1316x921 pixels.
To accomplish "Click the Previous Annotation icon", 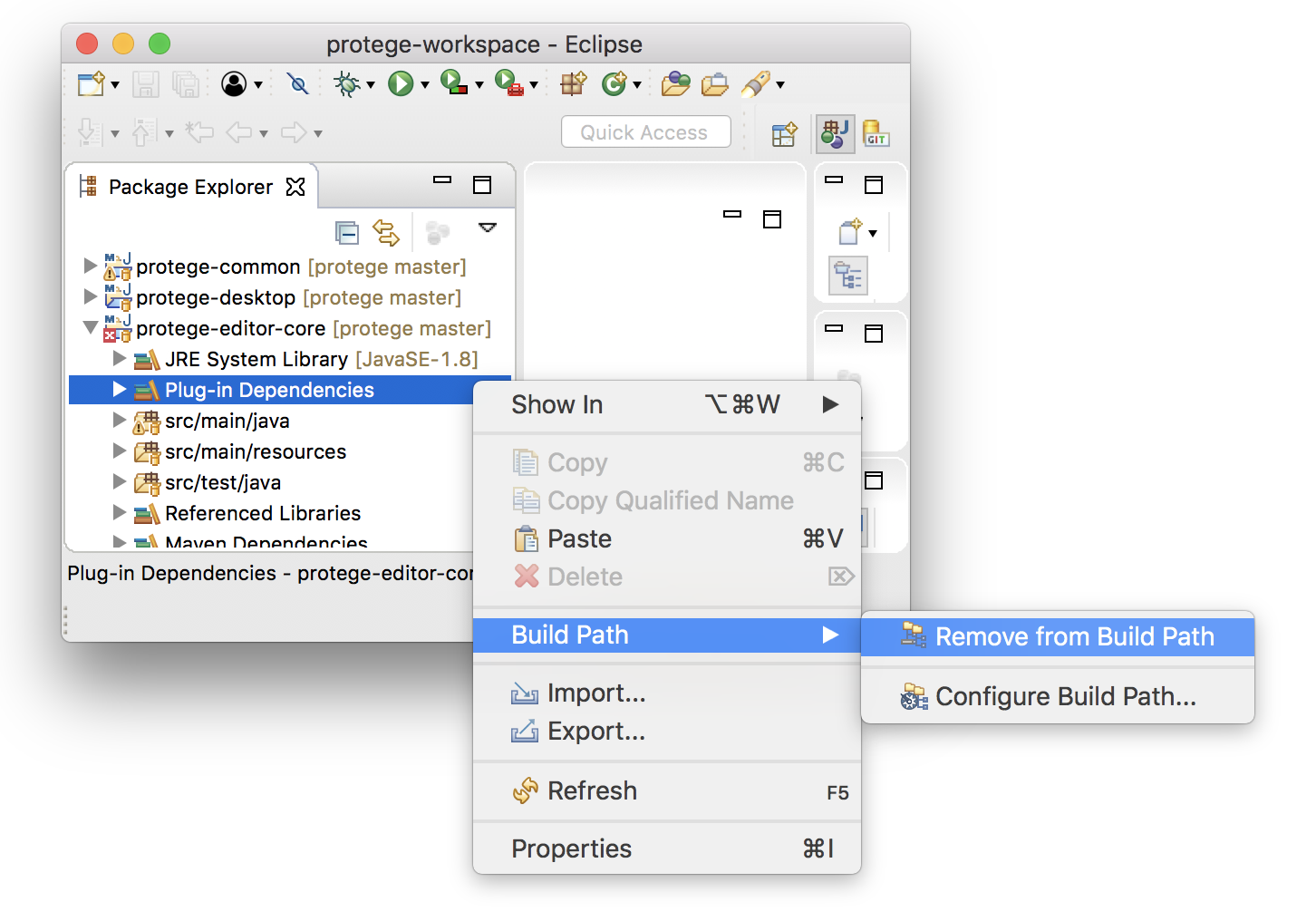I will (x=144, y=133).
